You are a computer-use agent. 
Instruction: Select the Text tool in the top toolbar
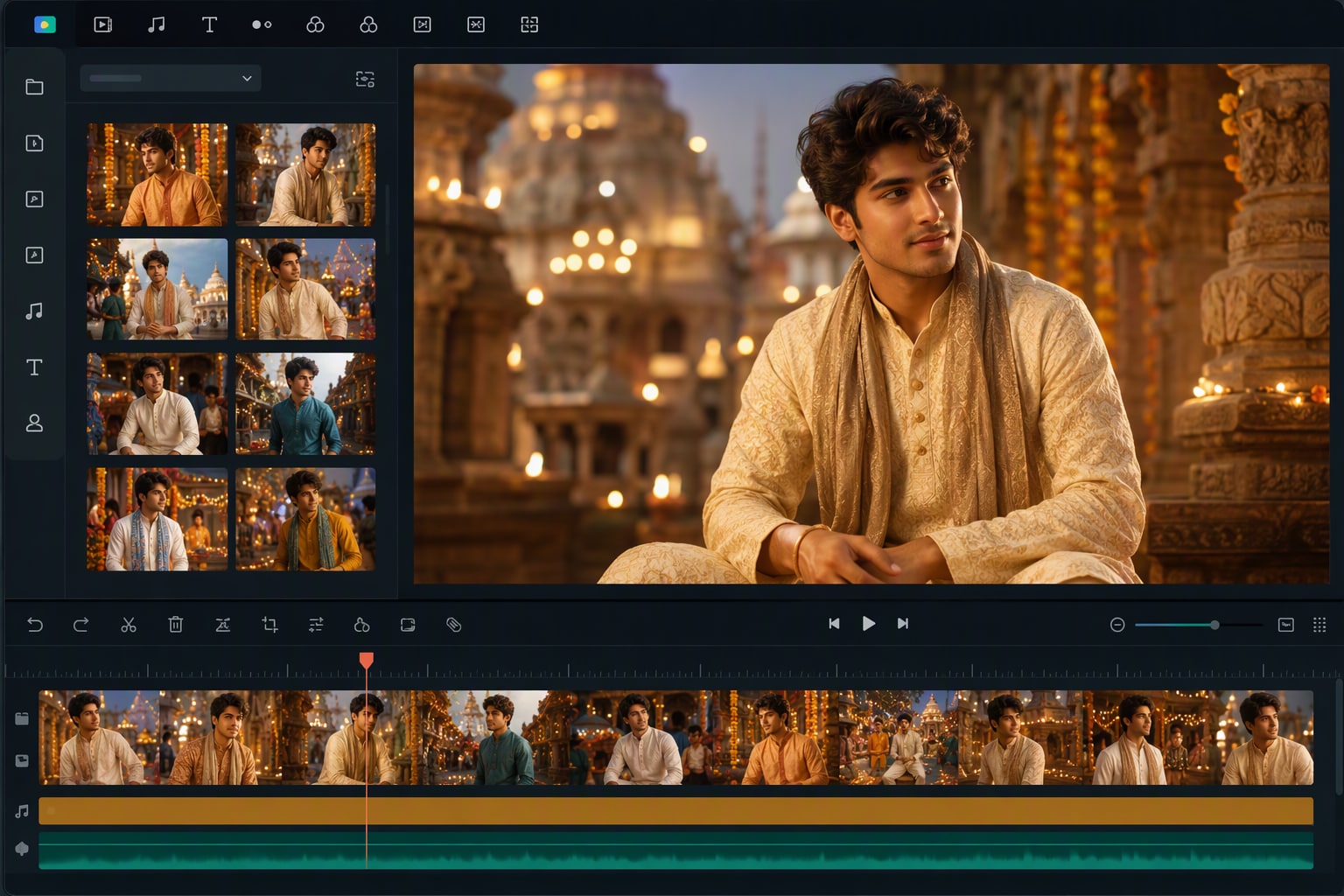coord(209,24)
